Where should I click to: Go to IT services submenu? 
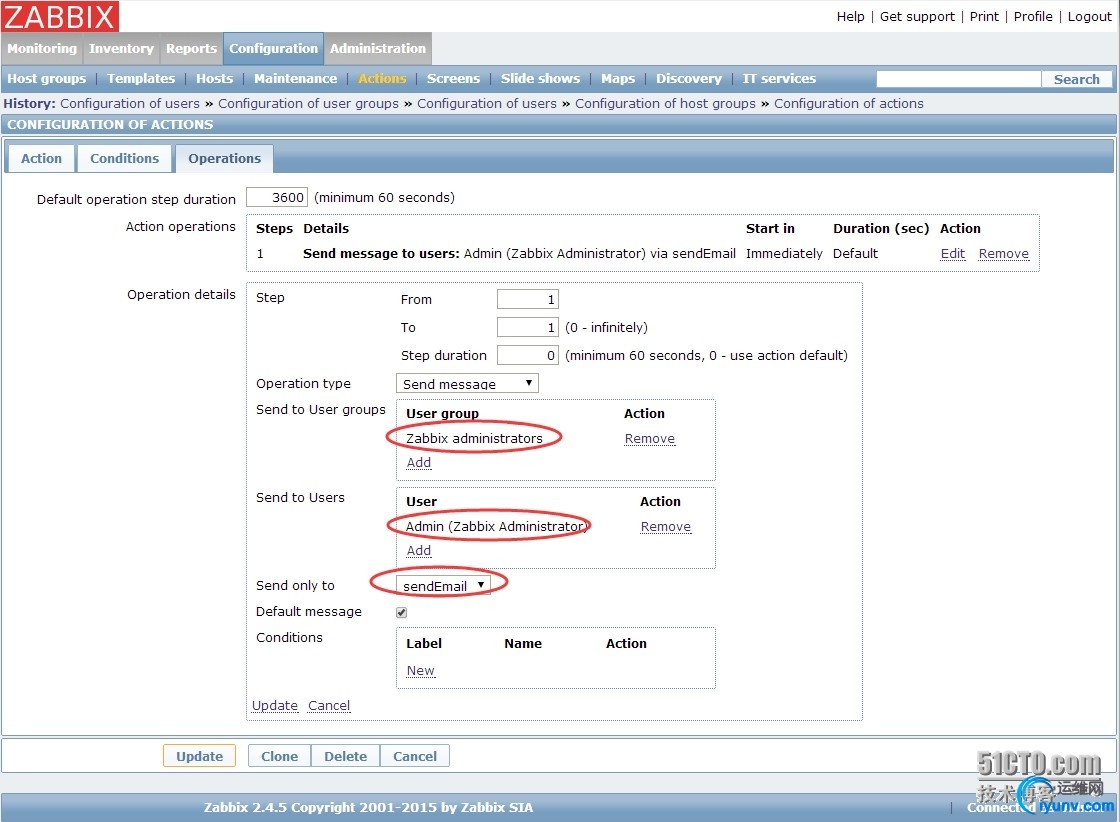[779, 79]
